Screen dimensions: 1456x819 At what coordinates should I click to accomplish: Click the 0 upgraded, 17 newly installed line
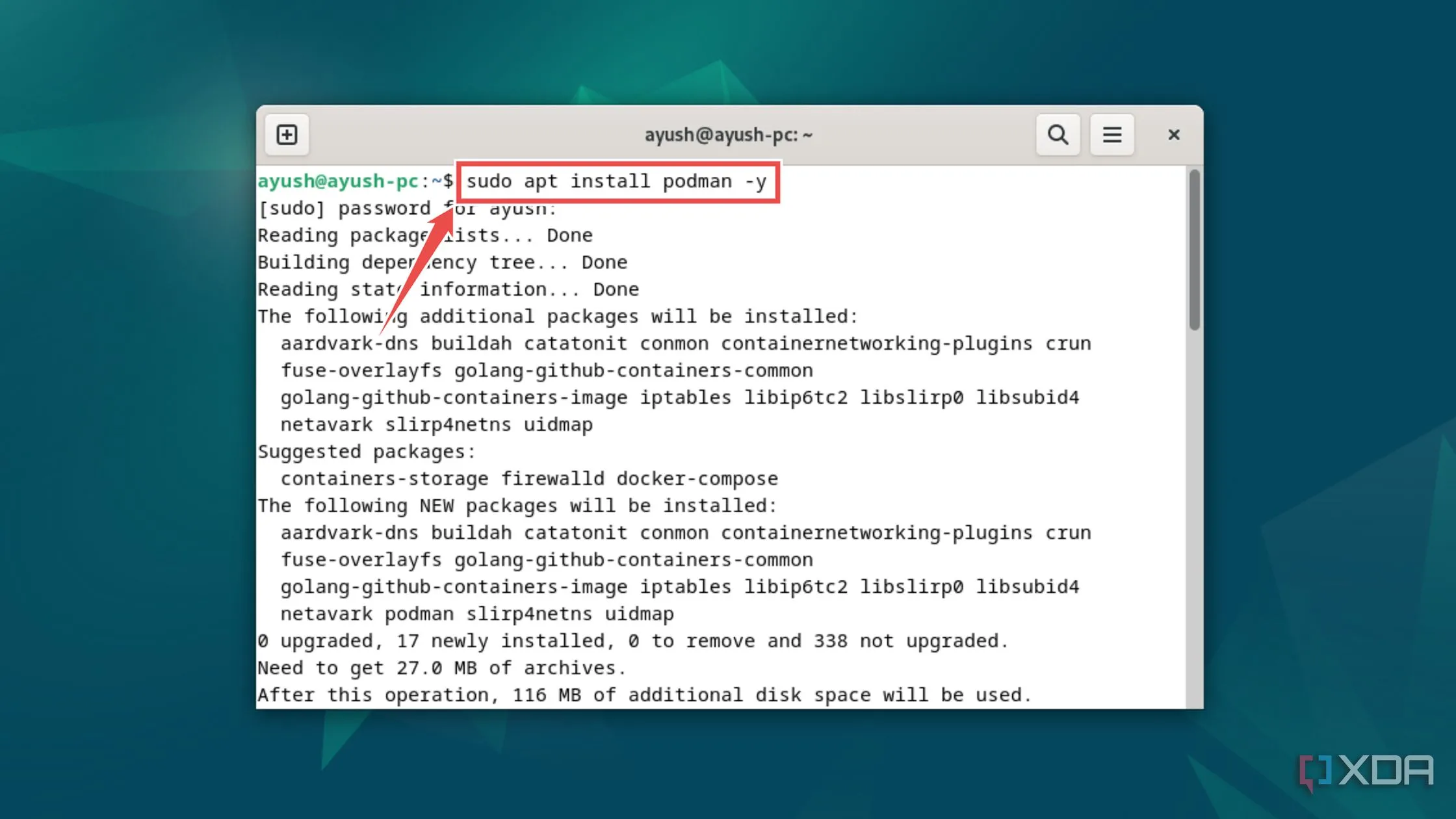(x=633, y=642)
